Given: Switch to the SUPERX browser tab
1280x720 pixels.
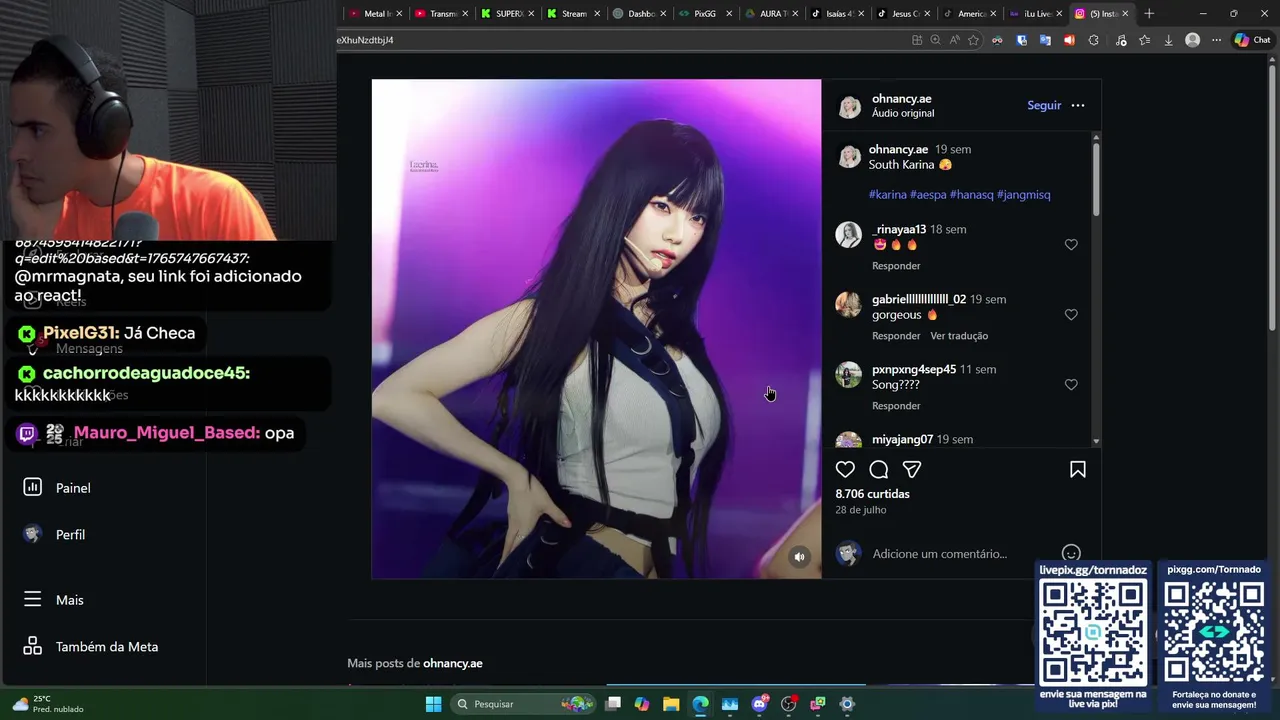Looking at the screenshot, I should point(507,13).
